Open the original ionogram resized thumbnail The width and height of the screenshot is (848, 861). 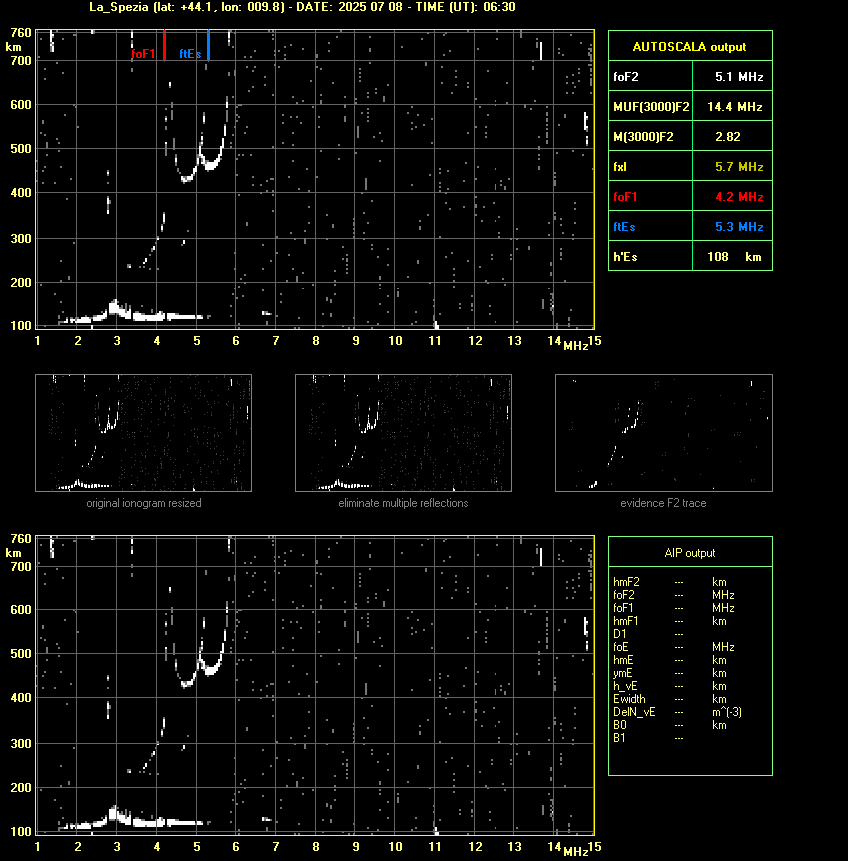tap(143, 433)
